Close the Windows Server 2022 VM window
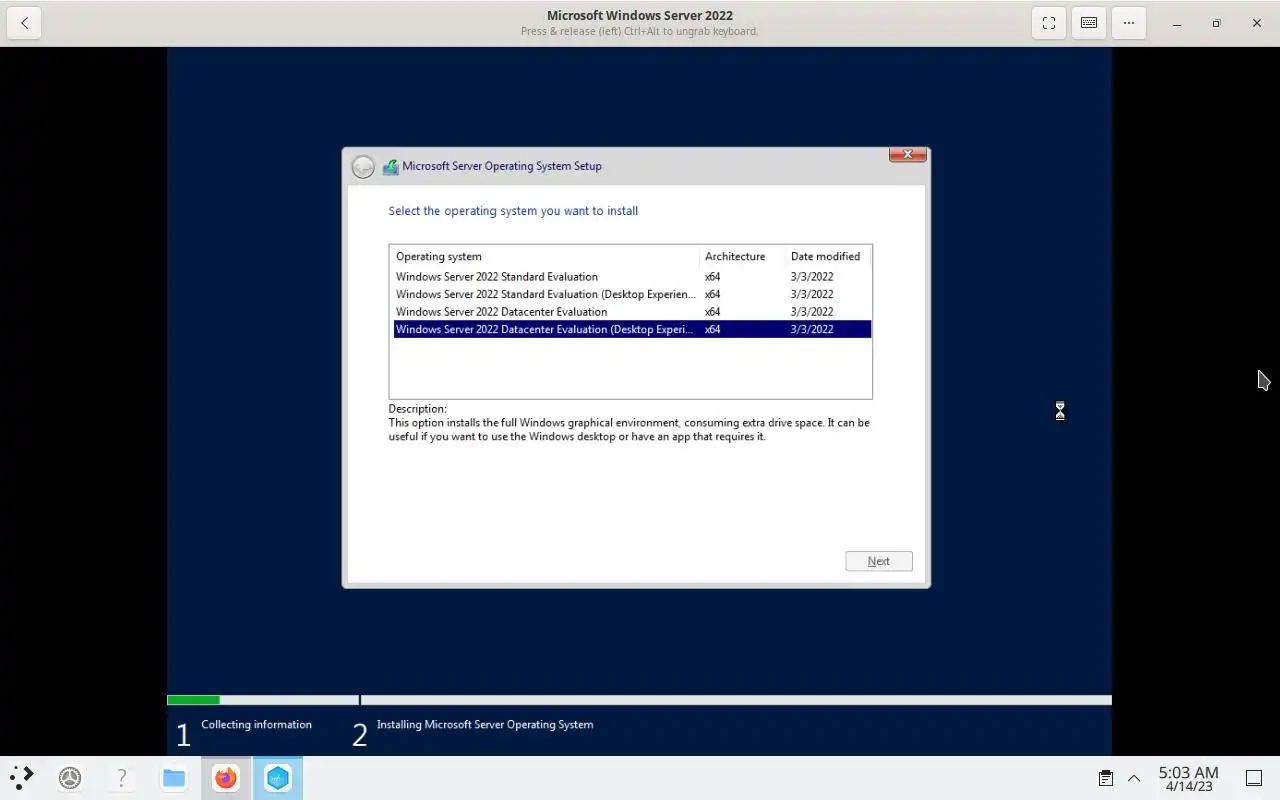Image resolution: width=1280 pixels, height=800 pixels. tap(1257, 23)
